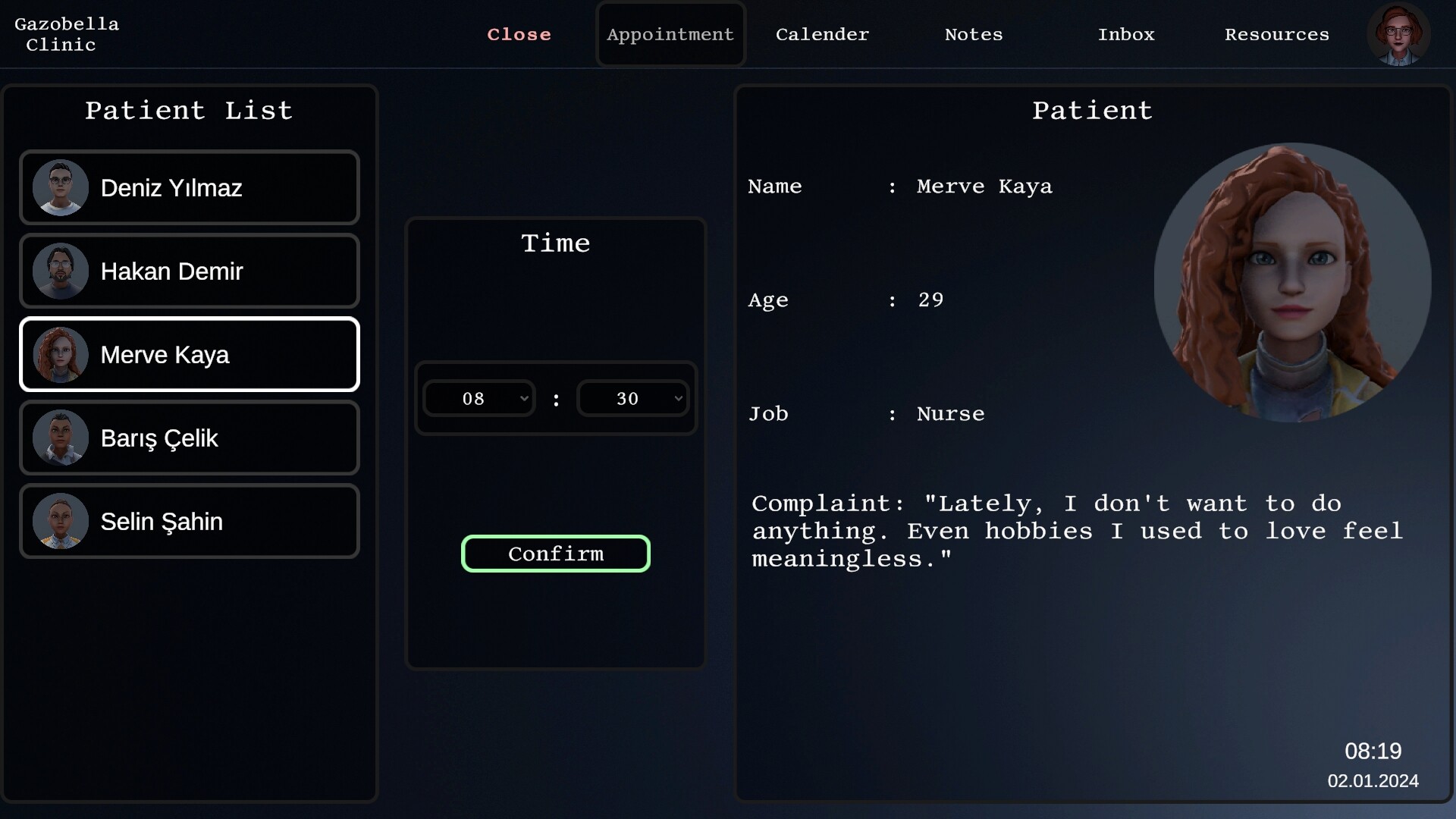Select Hakan Demir from the patient list
Image resolution: width=1456 pixels, height=819 pixels.
190,271
